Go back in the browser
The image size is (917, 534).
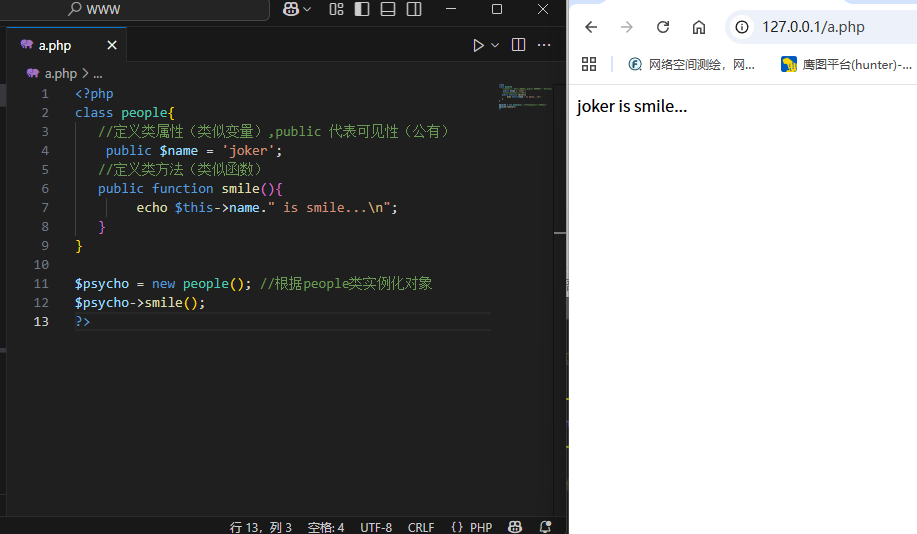[x=591, y=27]
